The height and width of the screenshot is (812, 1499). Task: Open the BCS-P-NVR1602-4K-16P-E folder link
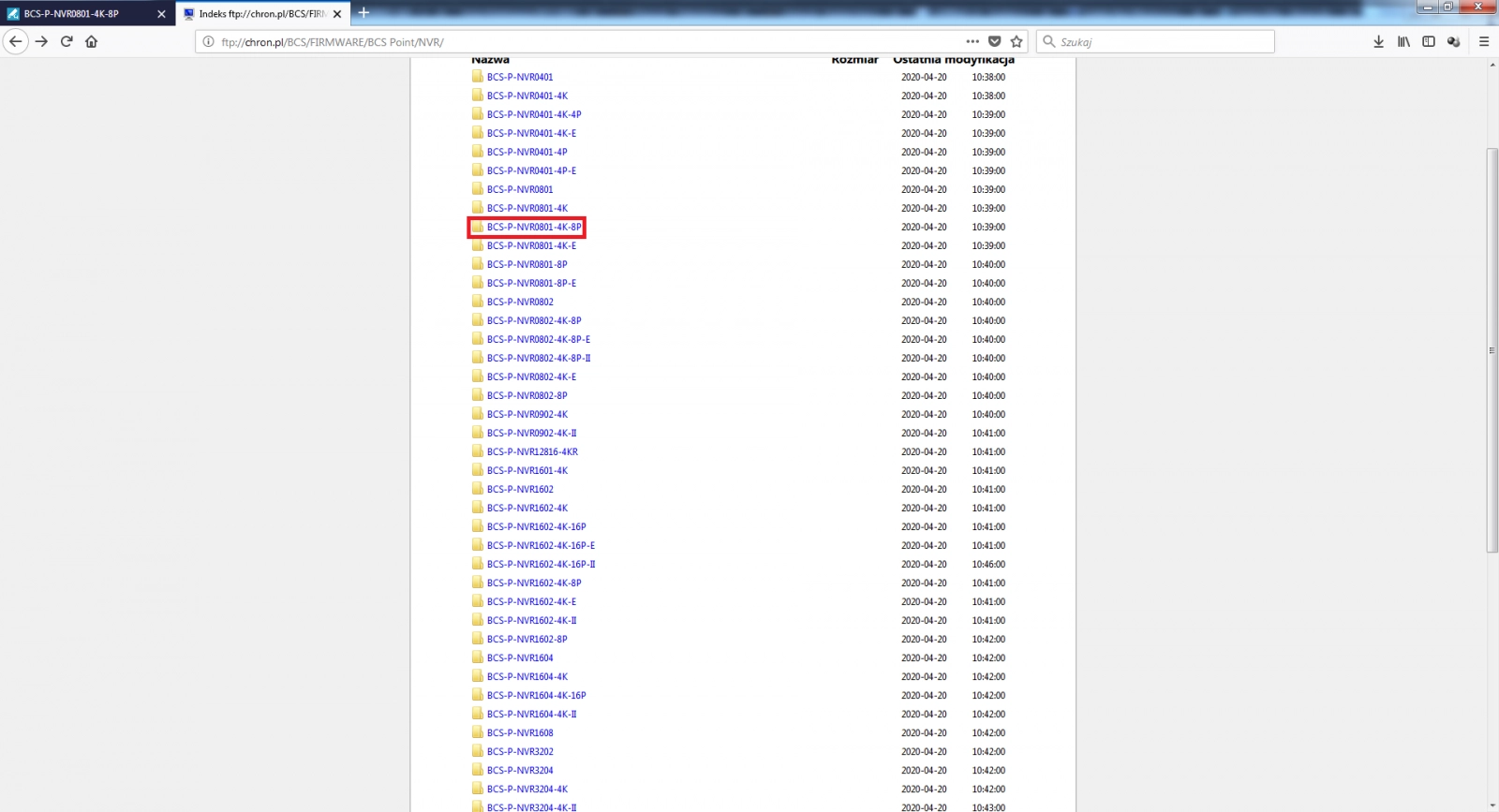(x=542, y=545)
